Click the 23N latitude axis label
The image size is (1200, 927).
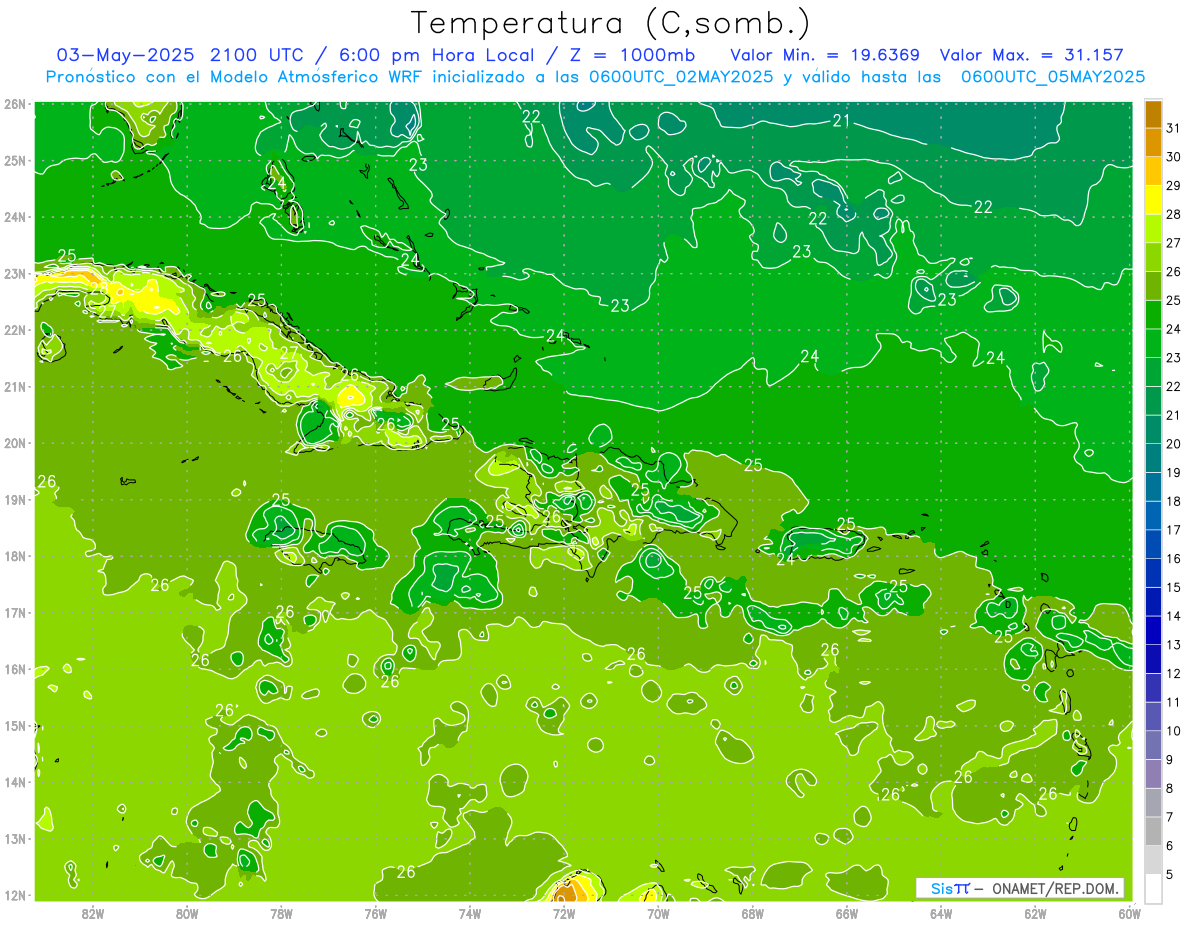[15, 274]
